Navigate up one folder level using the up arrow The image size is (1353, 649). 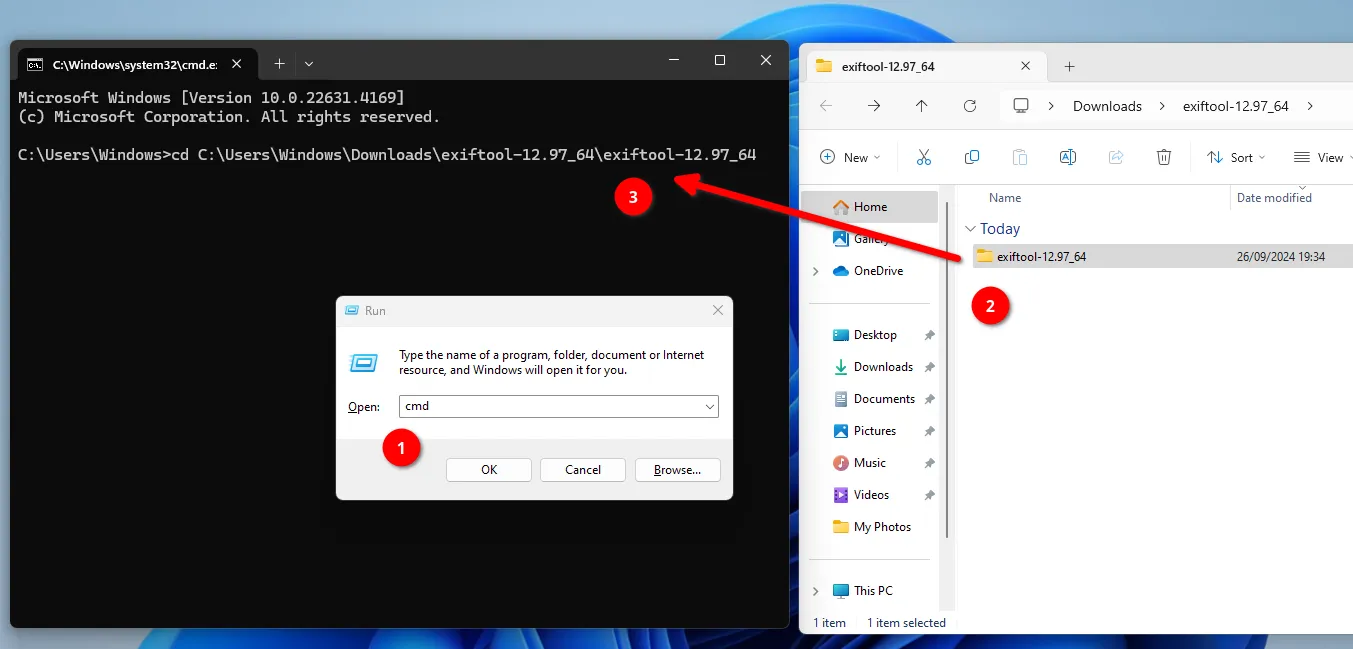[921, 106]
